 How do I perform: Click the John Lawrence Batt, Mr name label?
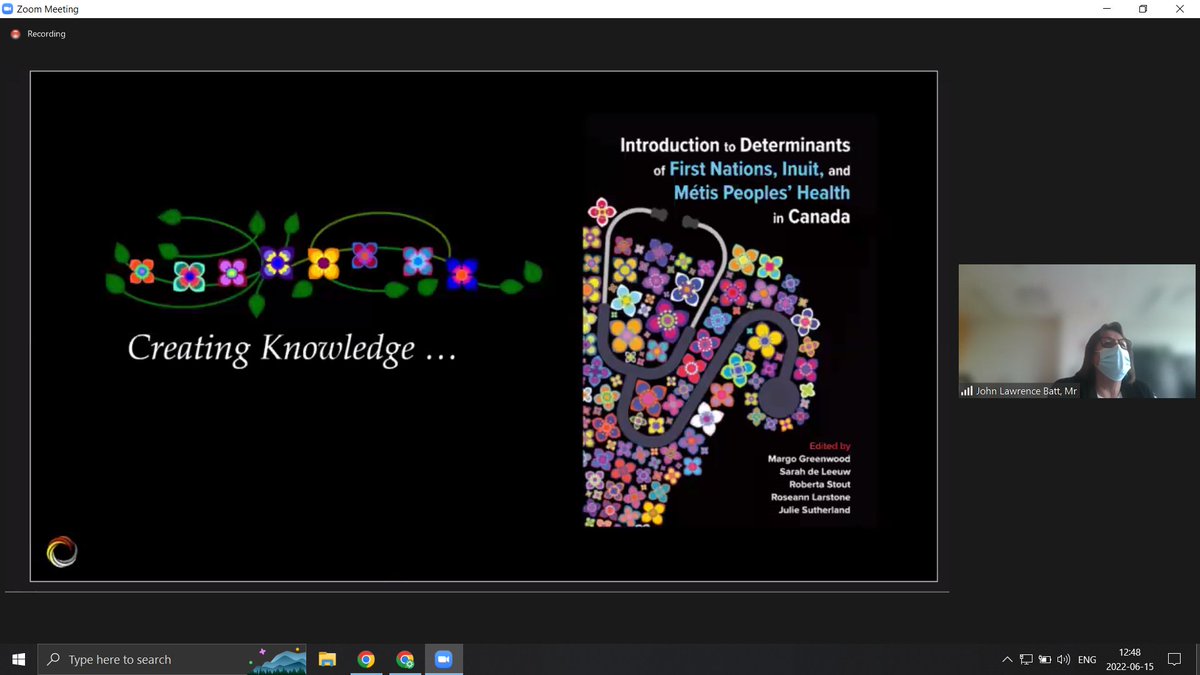pyautogui.click(x=1026, y=391)
